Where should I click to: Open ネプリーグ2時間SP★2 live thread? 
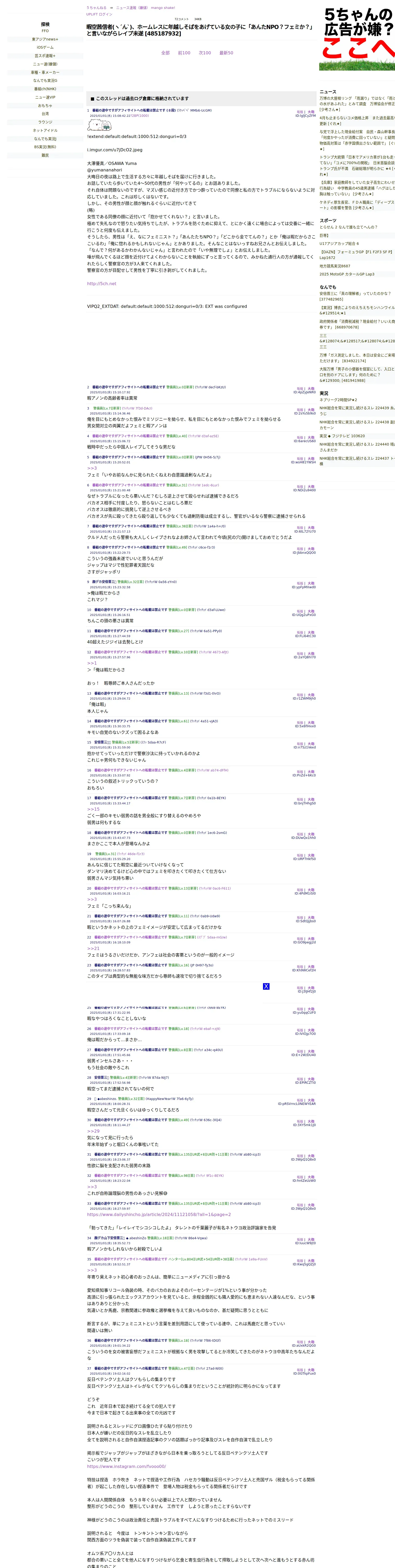[x=338, y=400]
